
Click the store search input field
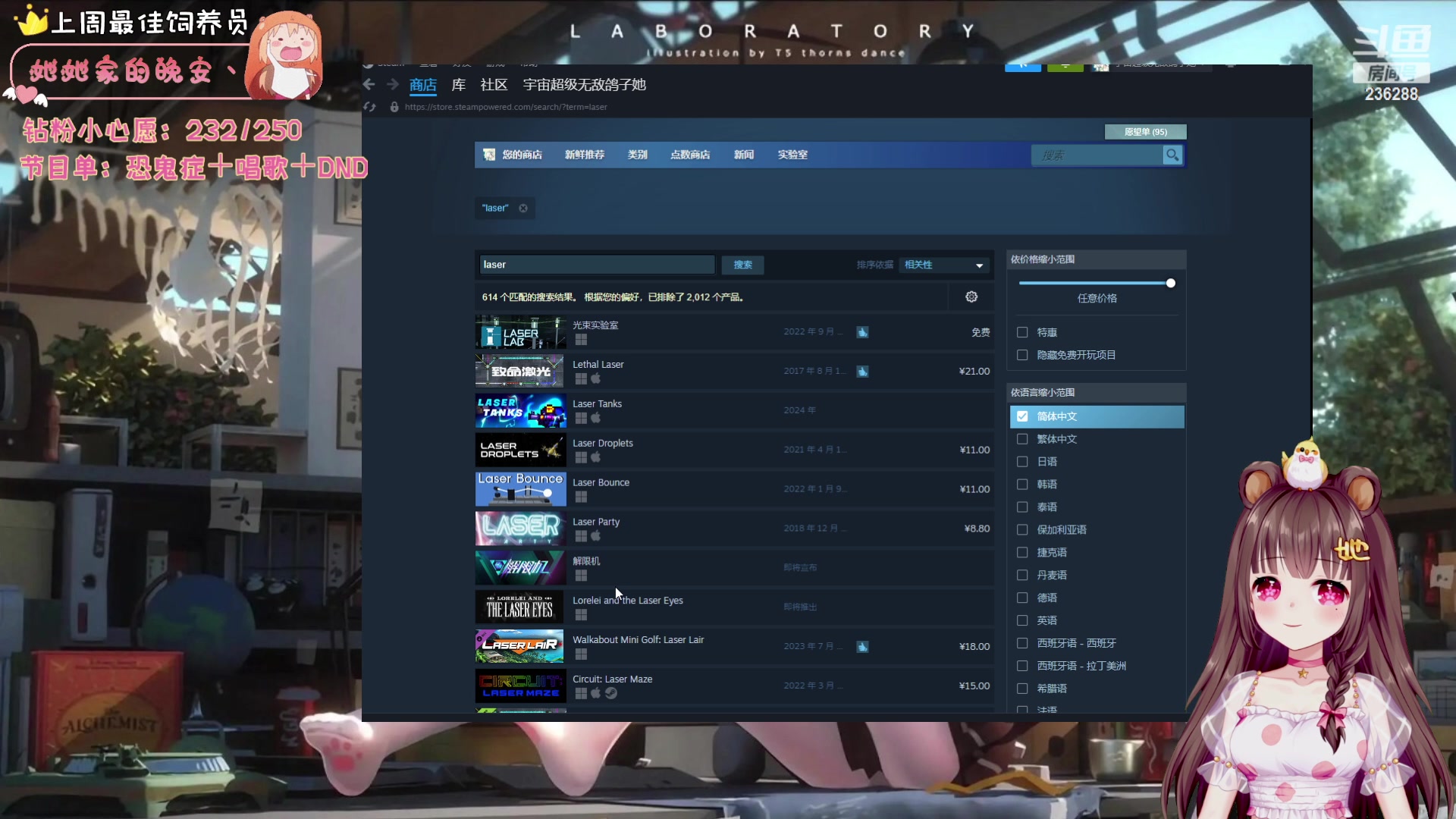(x=1097, y=155)
